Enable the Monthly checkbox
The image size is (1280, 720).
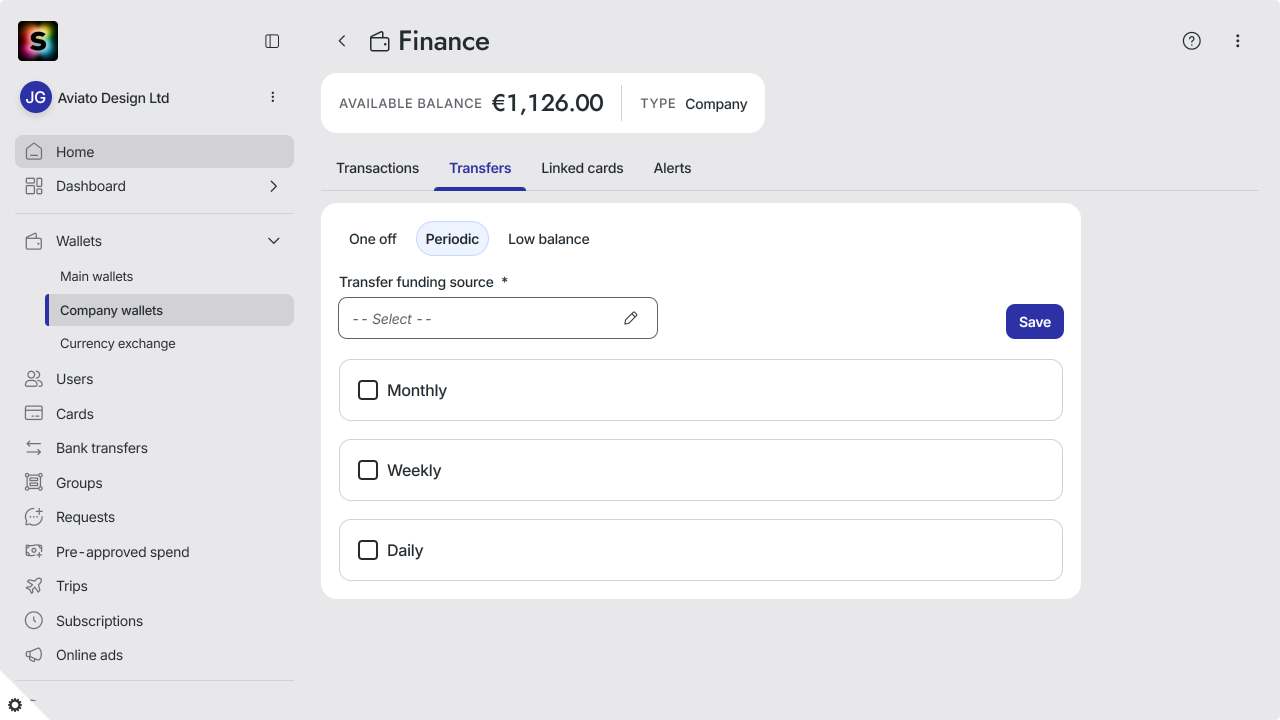pyautogui.click(x=368, y=390)
